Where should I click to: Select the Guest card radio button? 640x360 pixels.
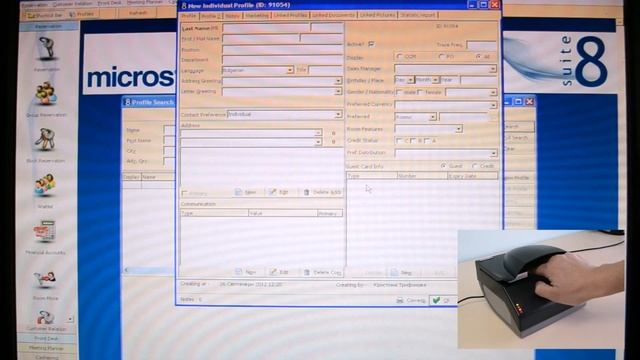tap(443, 166)
